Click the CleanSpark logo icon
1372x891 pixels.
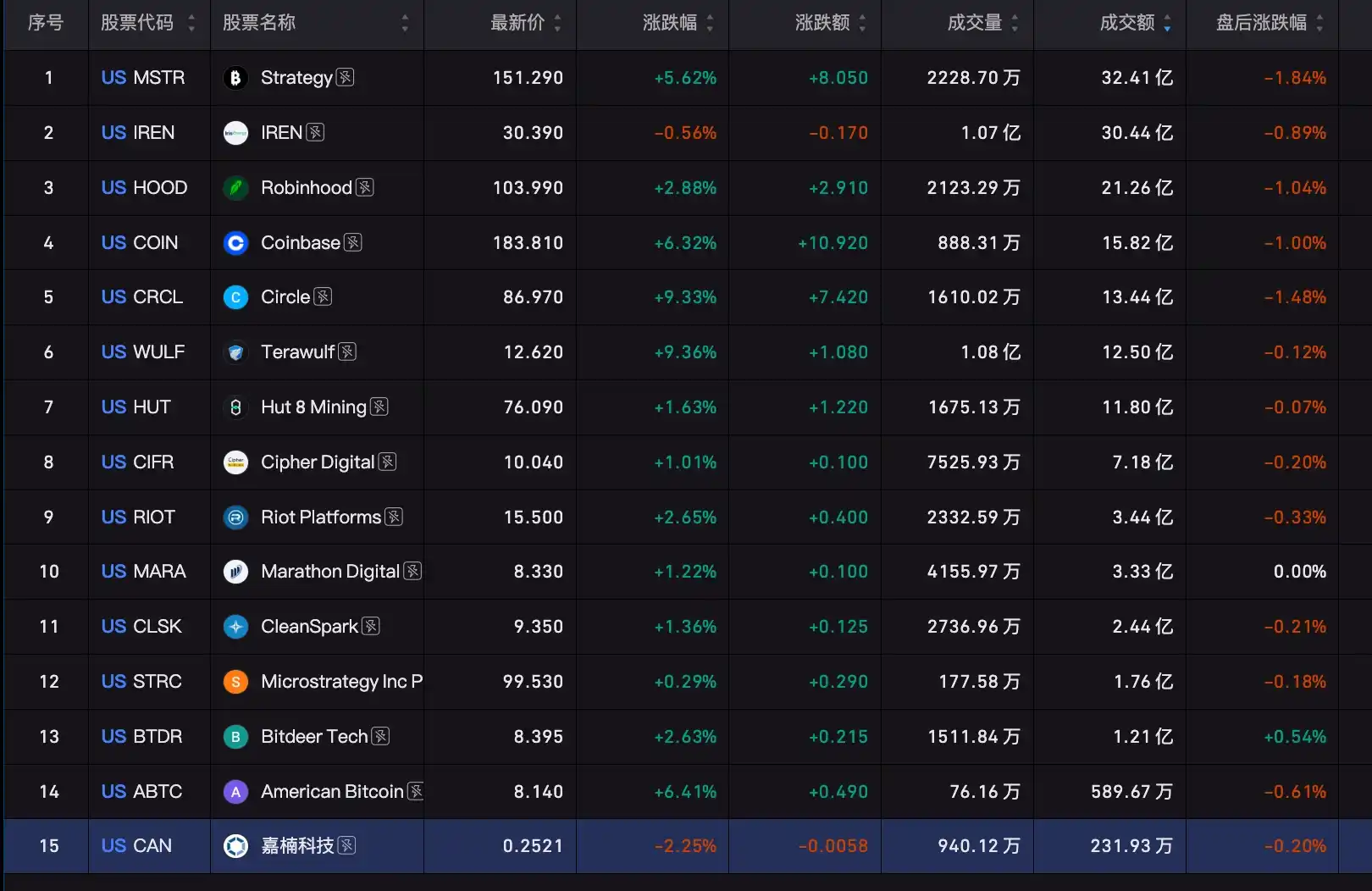click(235, 627)
